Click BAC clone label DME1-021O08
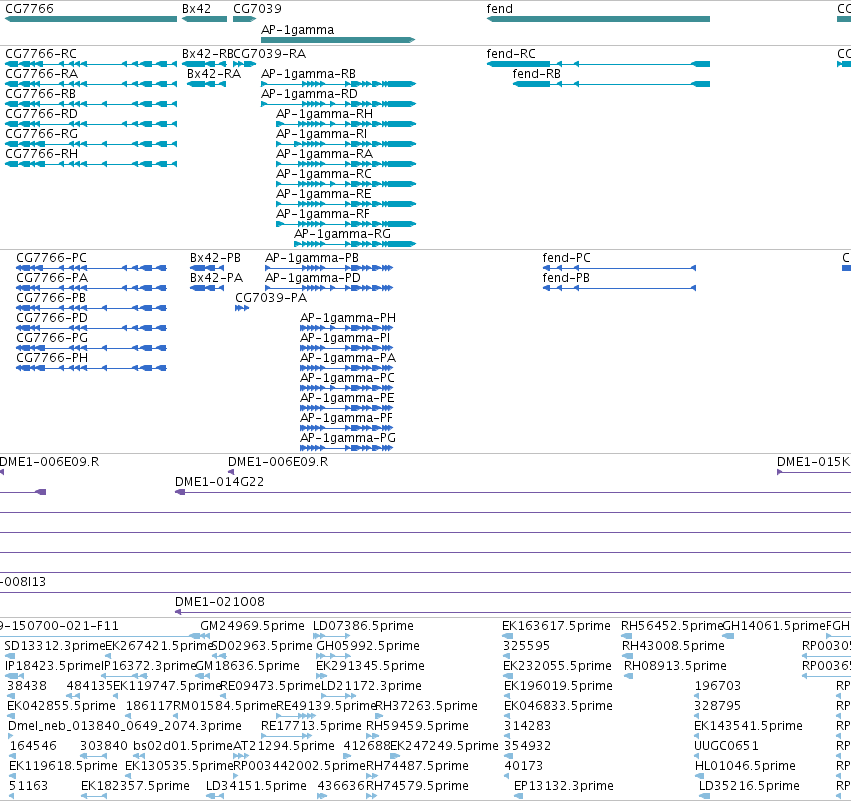This screenshot has width=851, height=801. [x=220, y=602]
